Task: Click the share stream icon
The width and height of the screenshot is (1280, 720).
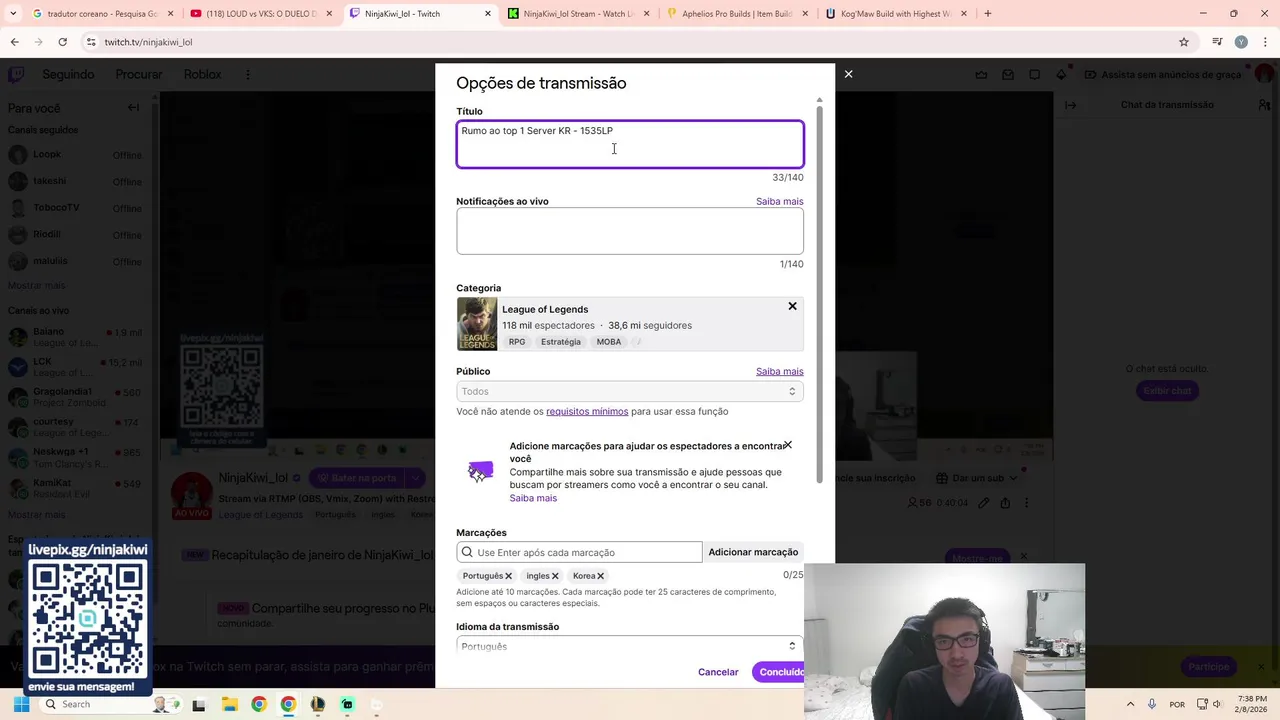Action: [1005, 503]
